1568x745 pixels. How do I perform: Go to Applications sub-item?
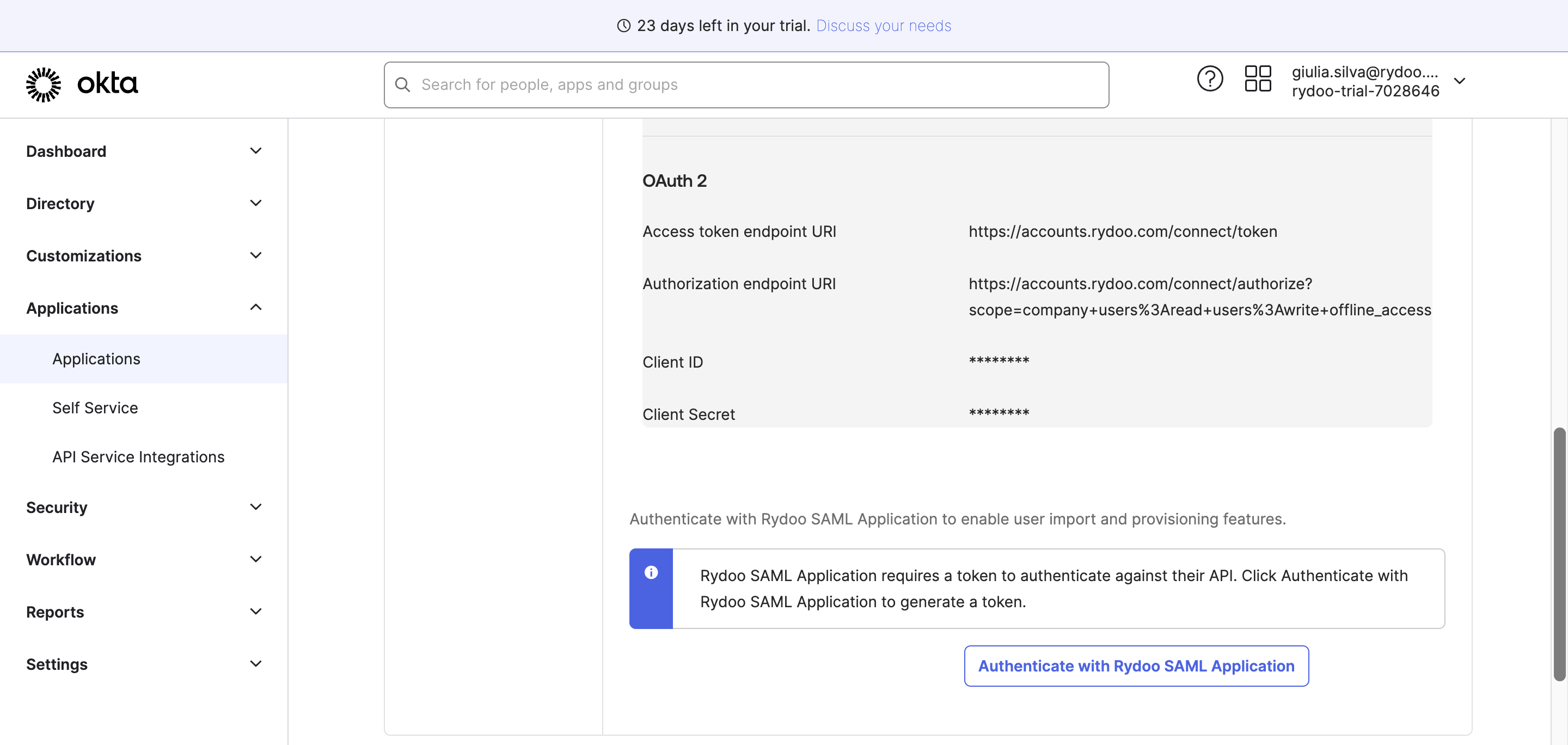(x=144, y=359)
